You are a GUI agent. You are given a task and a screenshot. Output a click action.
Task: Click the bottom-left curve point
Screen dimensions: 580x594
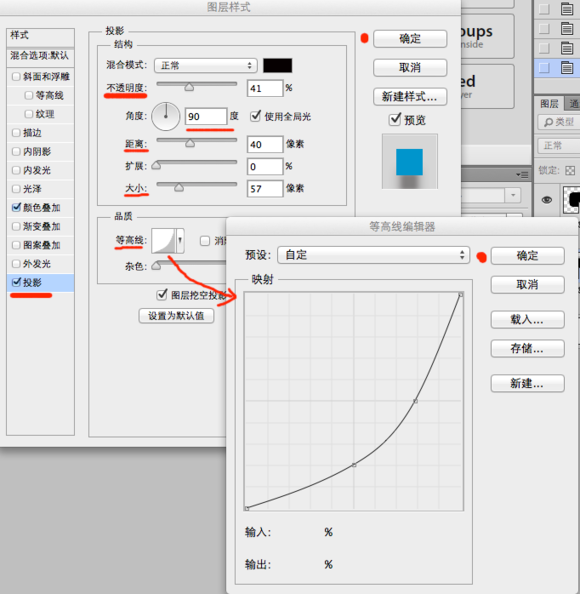[247, 508]
